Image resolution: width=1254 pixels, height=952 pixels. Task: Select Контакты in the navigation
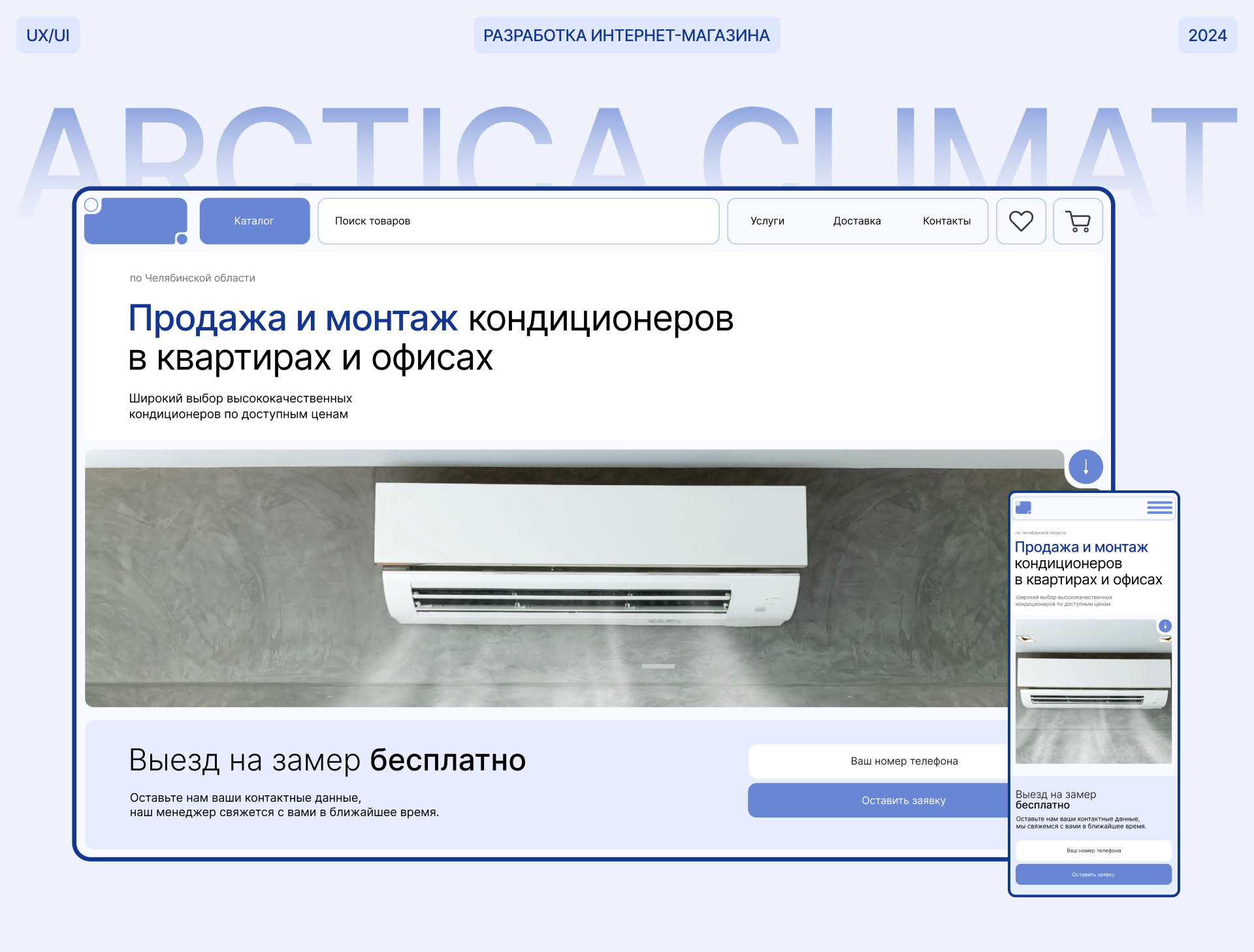(946, 221)
